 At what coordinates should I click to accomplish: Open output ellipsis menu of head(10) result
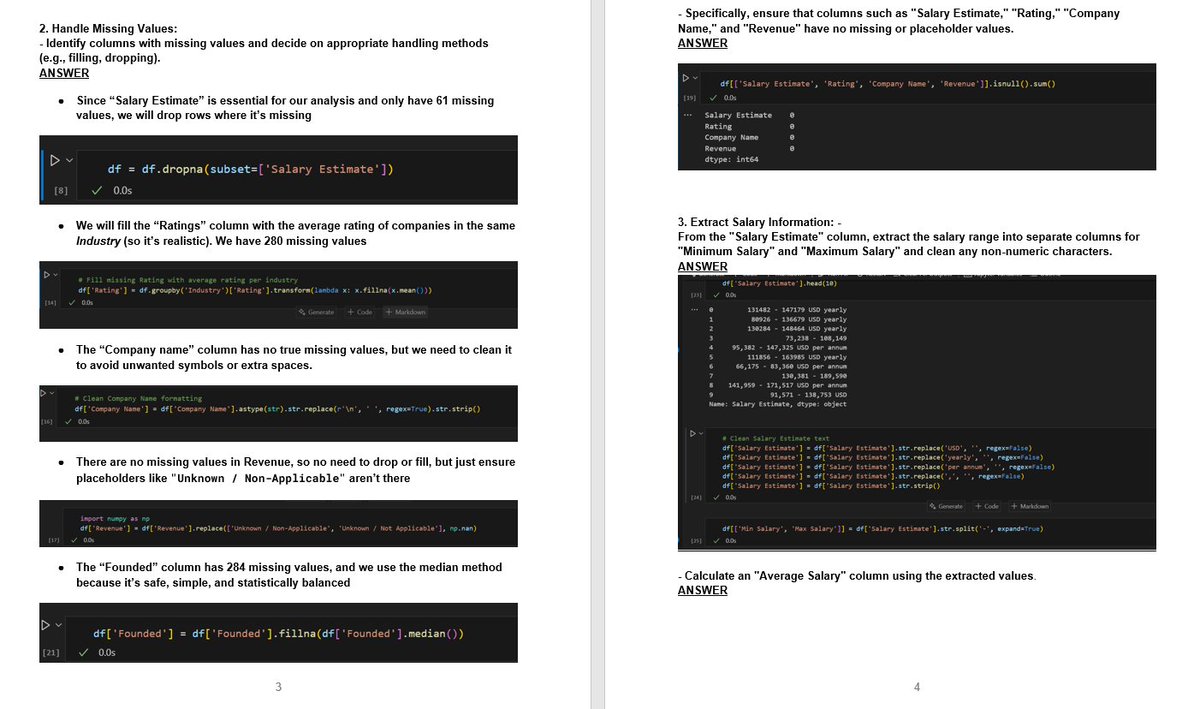pyautogui.click(x=697, y=308)
